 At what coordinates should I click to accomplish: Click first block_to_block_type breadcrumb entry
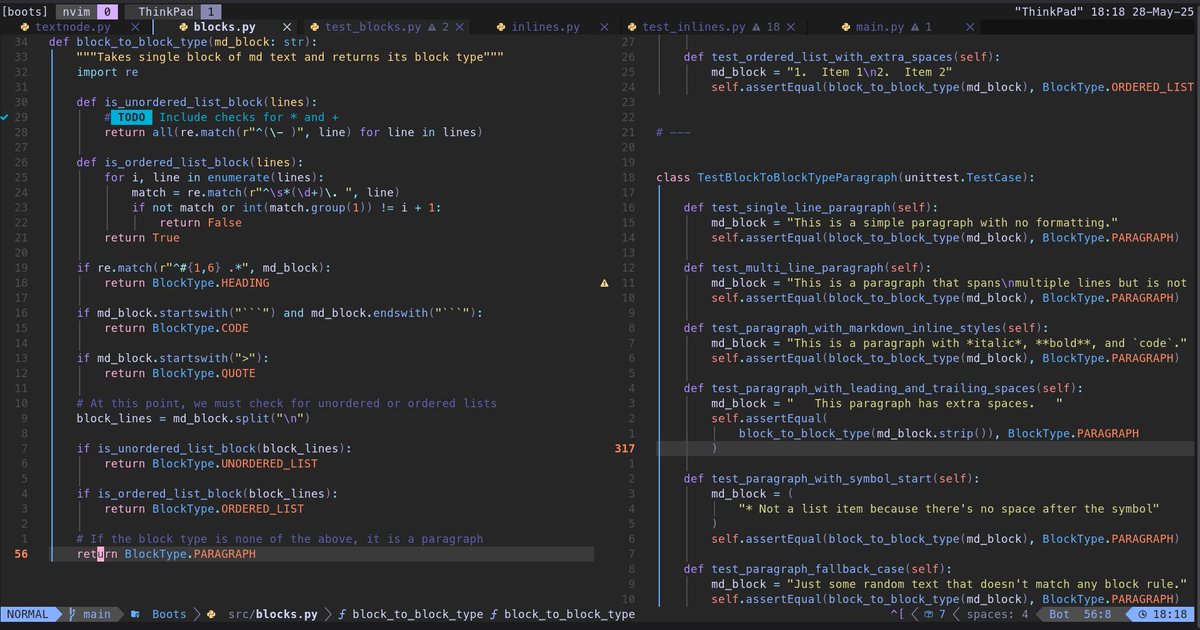click(418, 614)
